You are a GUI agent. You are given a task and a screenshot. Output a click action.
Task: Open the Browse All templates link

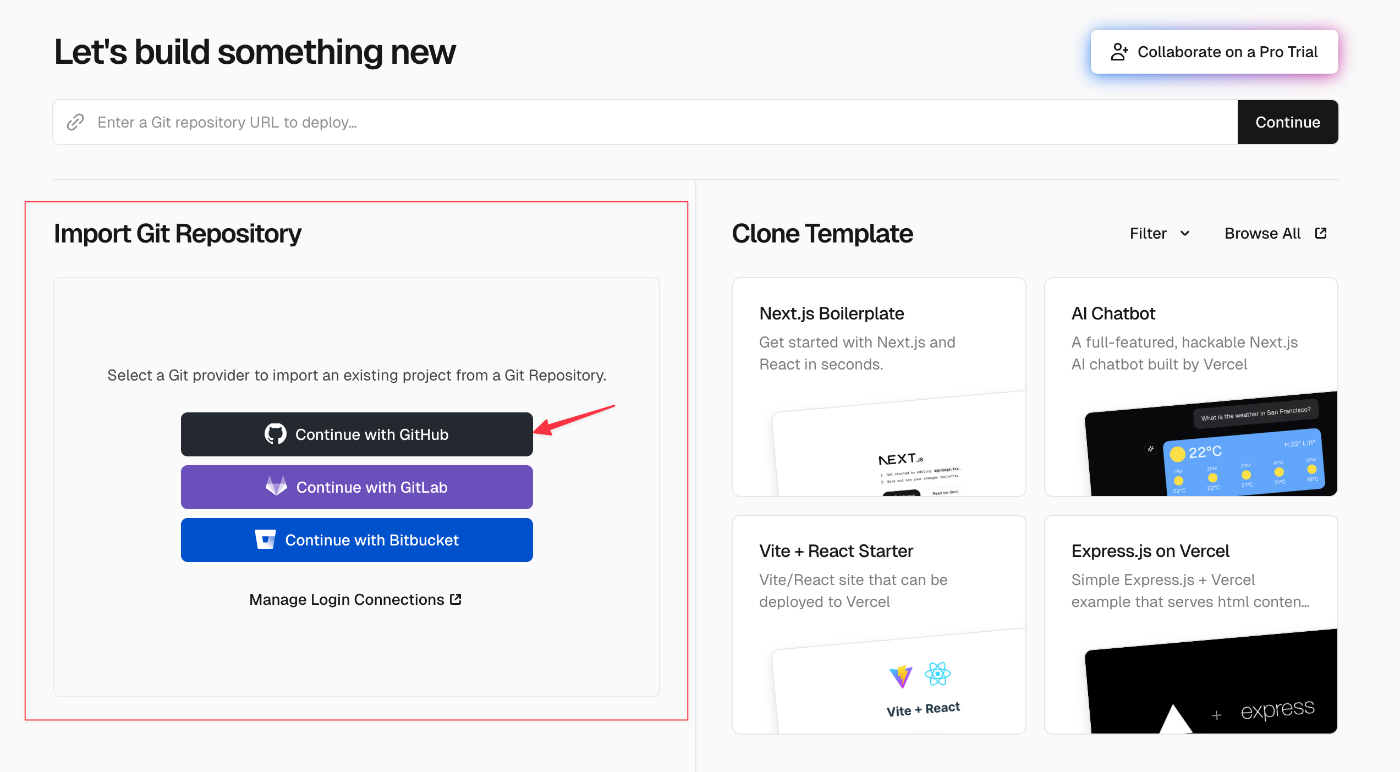tap(1263, 233)
